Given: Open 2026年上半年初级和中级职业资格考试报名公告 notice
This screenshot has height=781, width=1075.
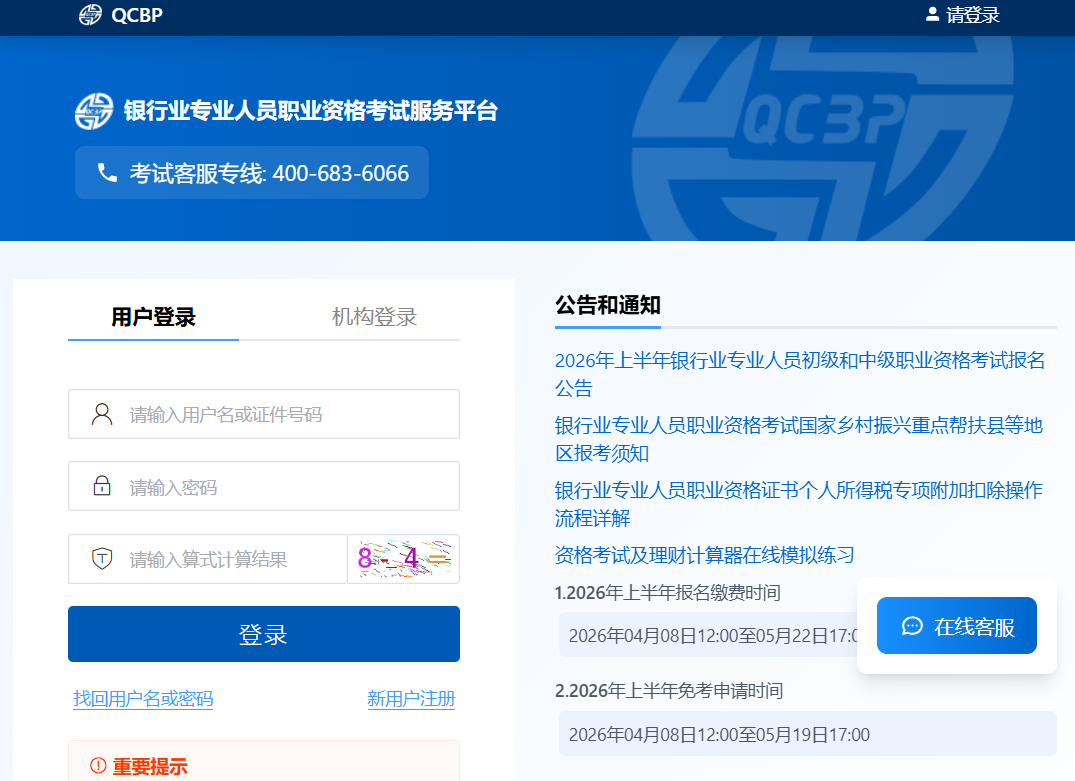Looking at the screenshot, I should [x=799, y=374].
